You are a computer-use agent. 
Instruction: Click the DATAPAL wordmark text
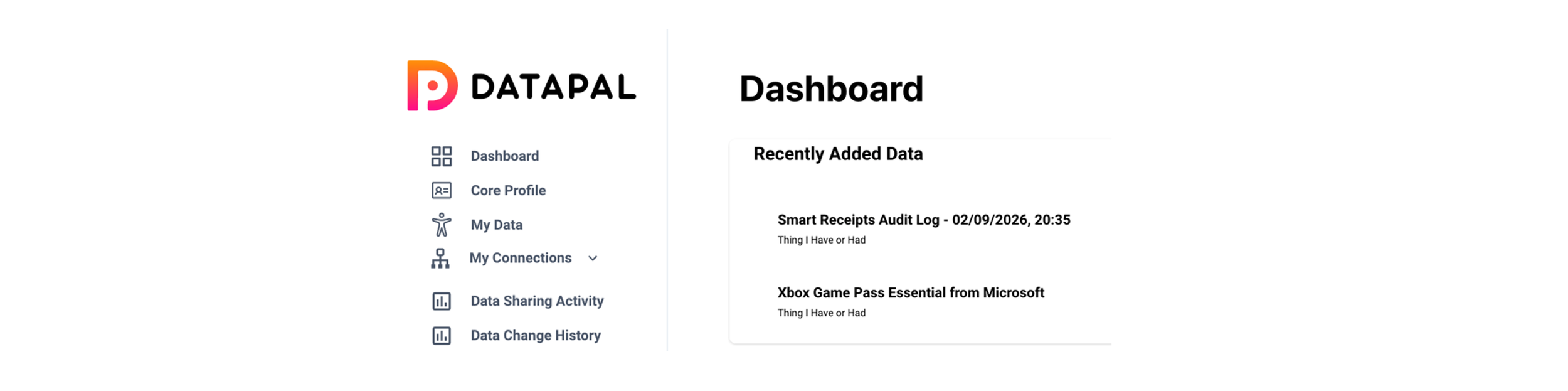554,87
